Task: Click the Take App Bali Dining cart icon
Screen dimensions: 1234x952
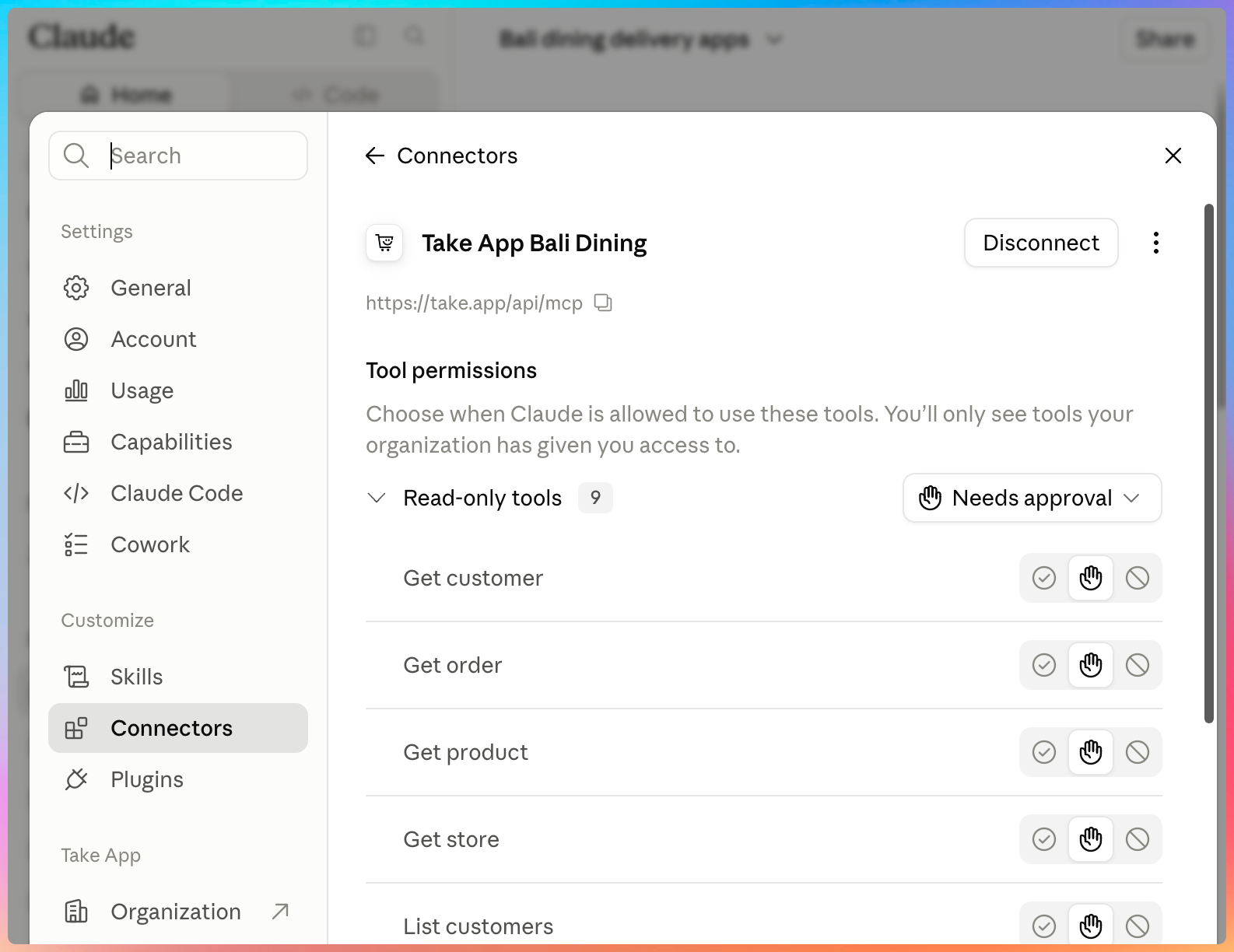Action: click(384, 243)
